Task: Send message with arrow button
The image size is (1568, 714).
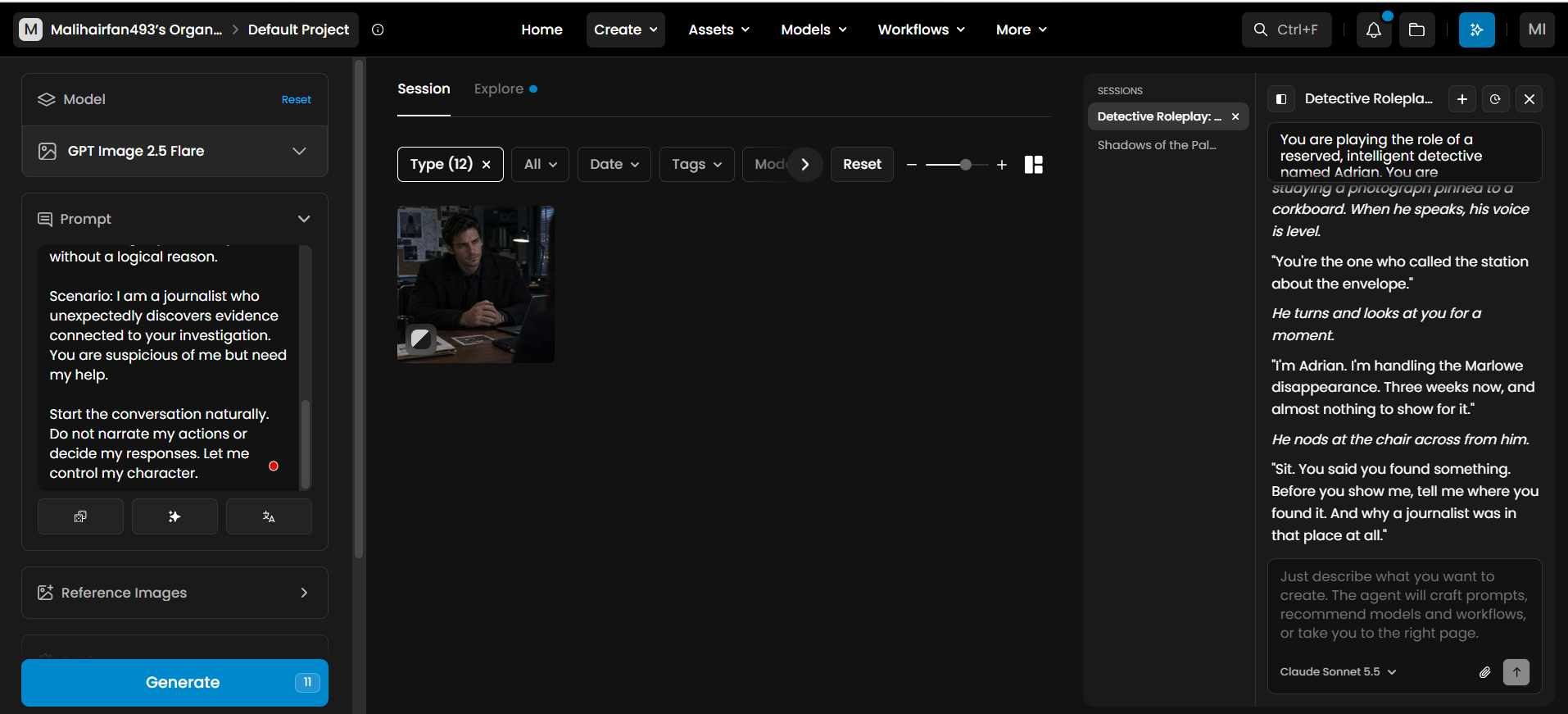Action: [1516, 672]
